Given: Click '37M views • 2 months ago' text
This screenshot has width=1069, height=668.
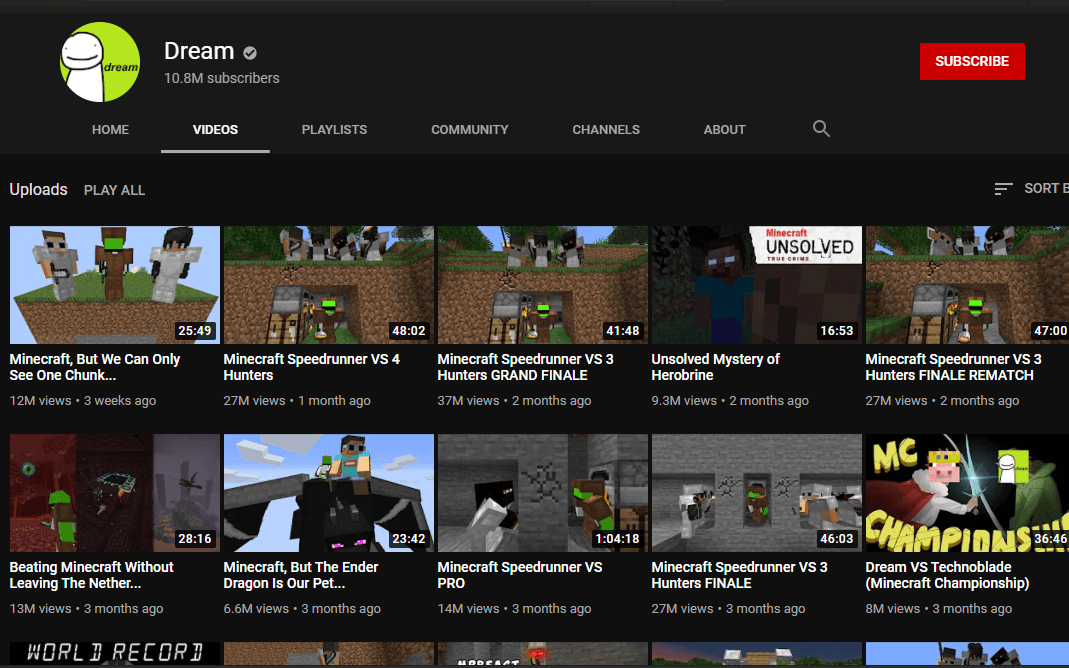Looking at the screenshot, I should [x=514, y=401].
